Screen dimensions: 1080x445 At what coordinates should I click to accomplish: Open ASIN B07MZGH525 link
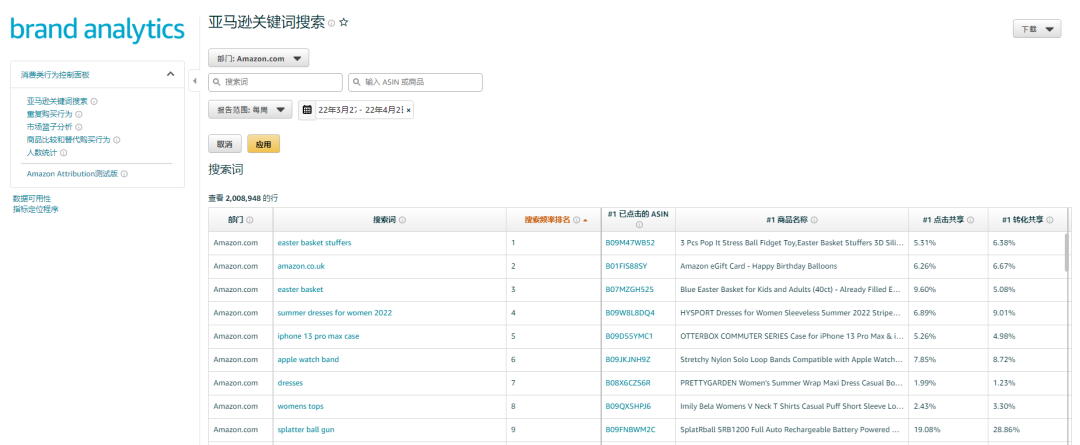click(x=630, y=289)
